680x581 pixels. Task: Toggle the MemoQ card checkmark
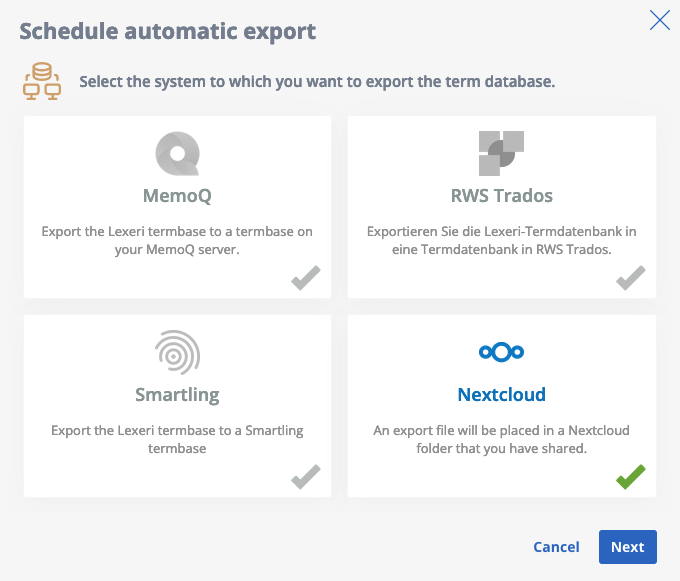tap(306, 277)
